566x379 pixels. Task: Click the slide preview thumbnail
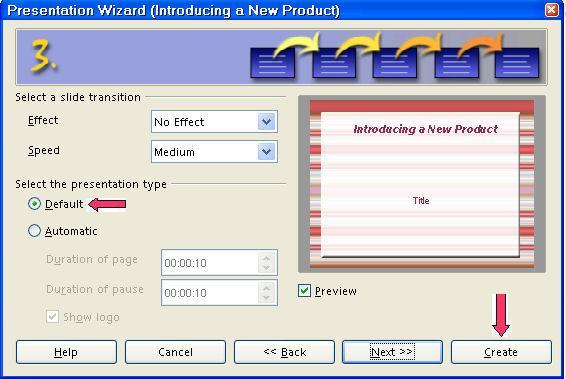(x=422, y=184)
